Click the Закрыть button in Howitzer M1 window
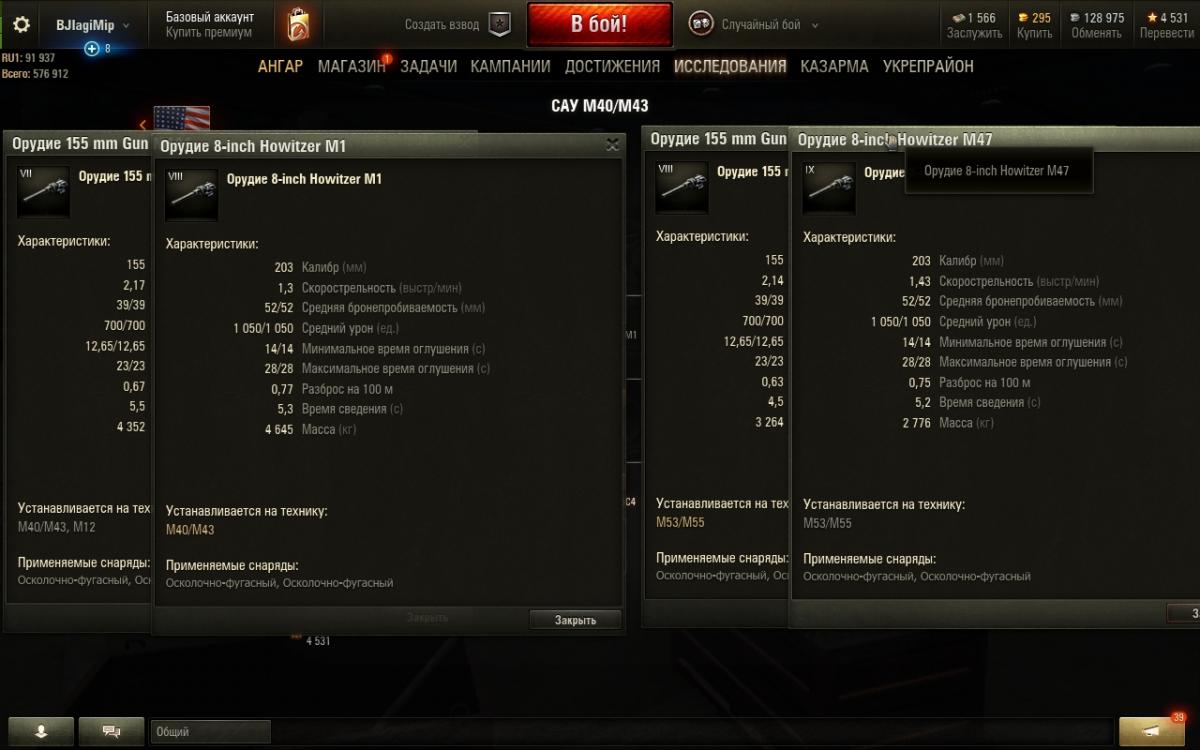This screenshot has width=1200, height=750. click(575, 620)
